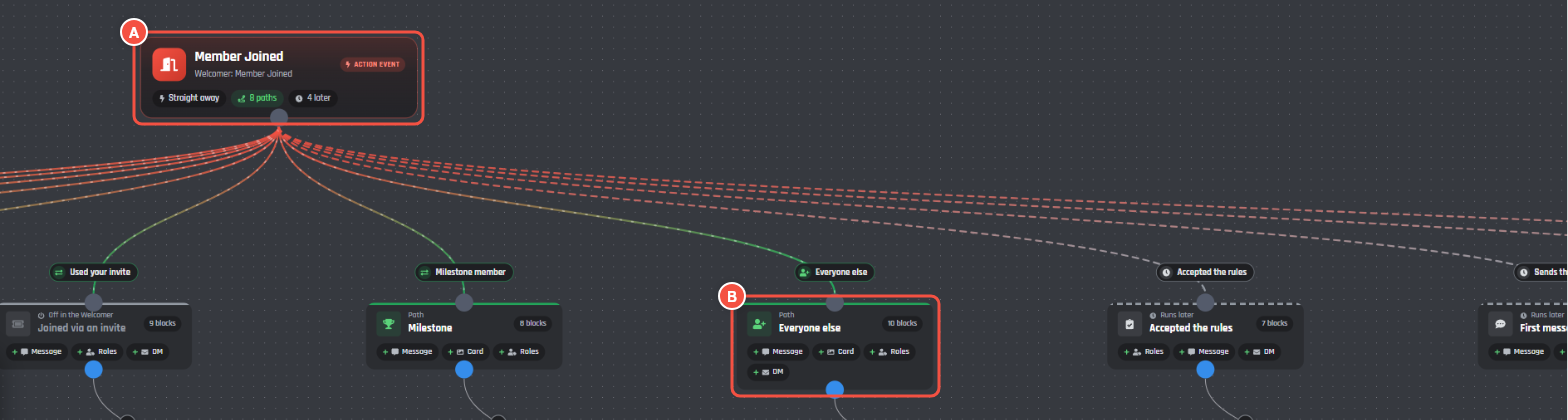Click the grey input handle above Accepted the rules
The width and height of the screenshot is (1568, 420).
(x=1205, y=302)
